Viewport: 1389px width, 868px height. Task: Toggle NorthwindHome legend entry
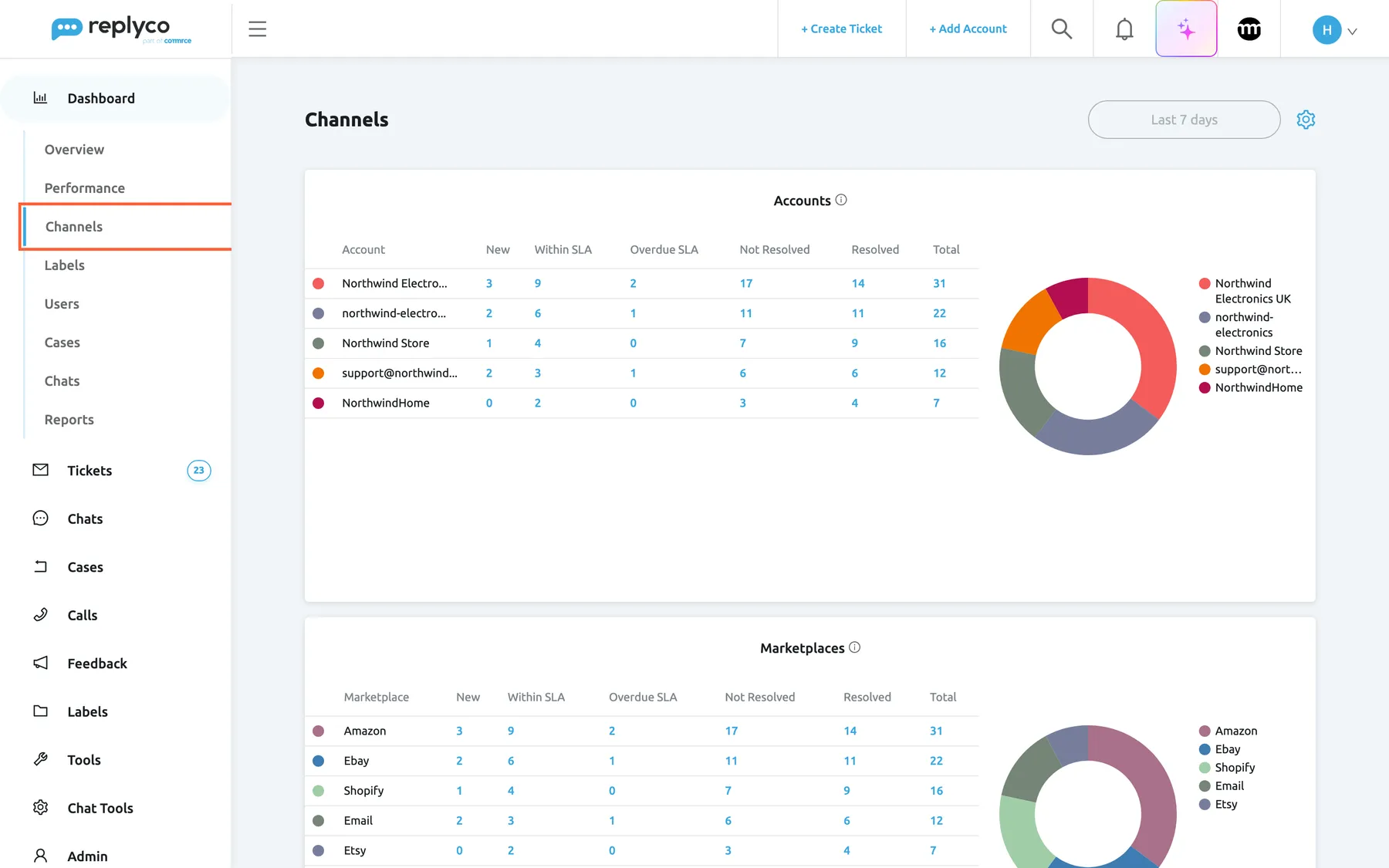pos(1251,388)
